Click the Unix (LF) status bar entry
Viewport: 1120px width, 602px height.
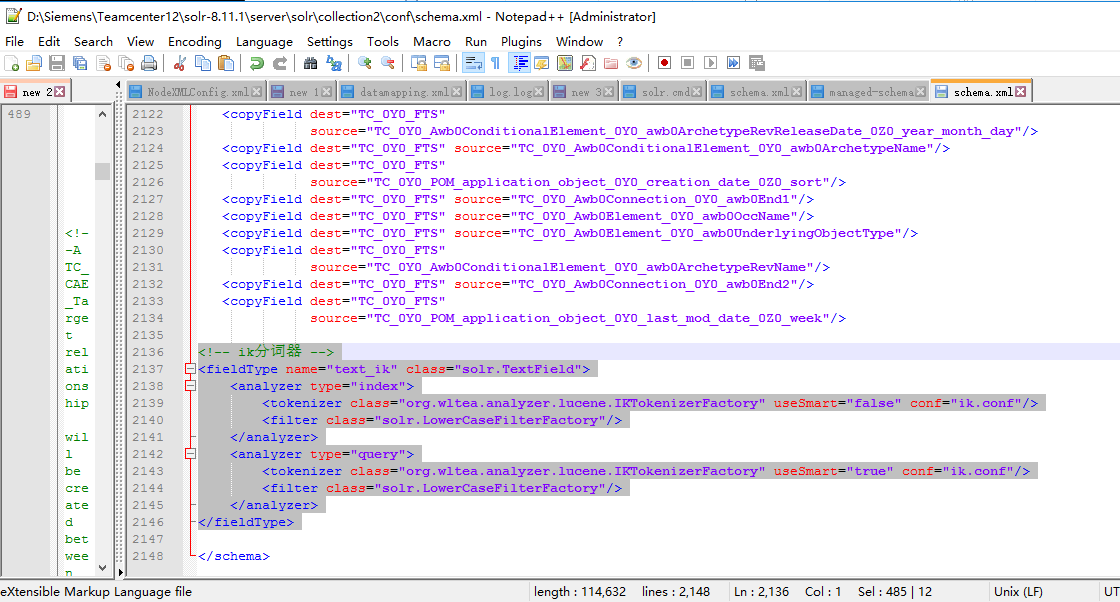coord(1018,592)
